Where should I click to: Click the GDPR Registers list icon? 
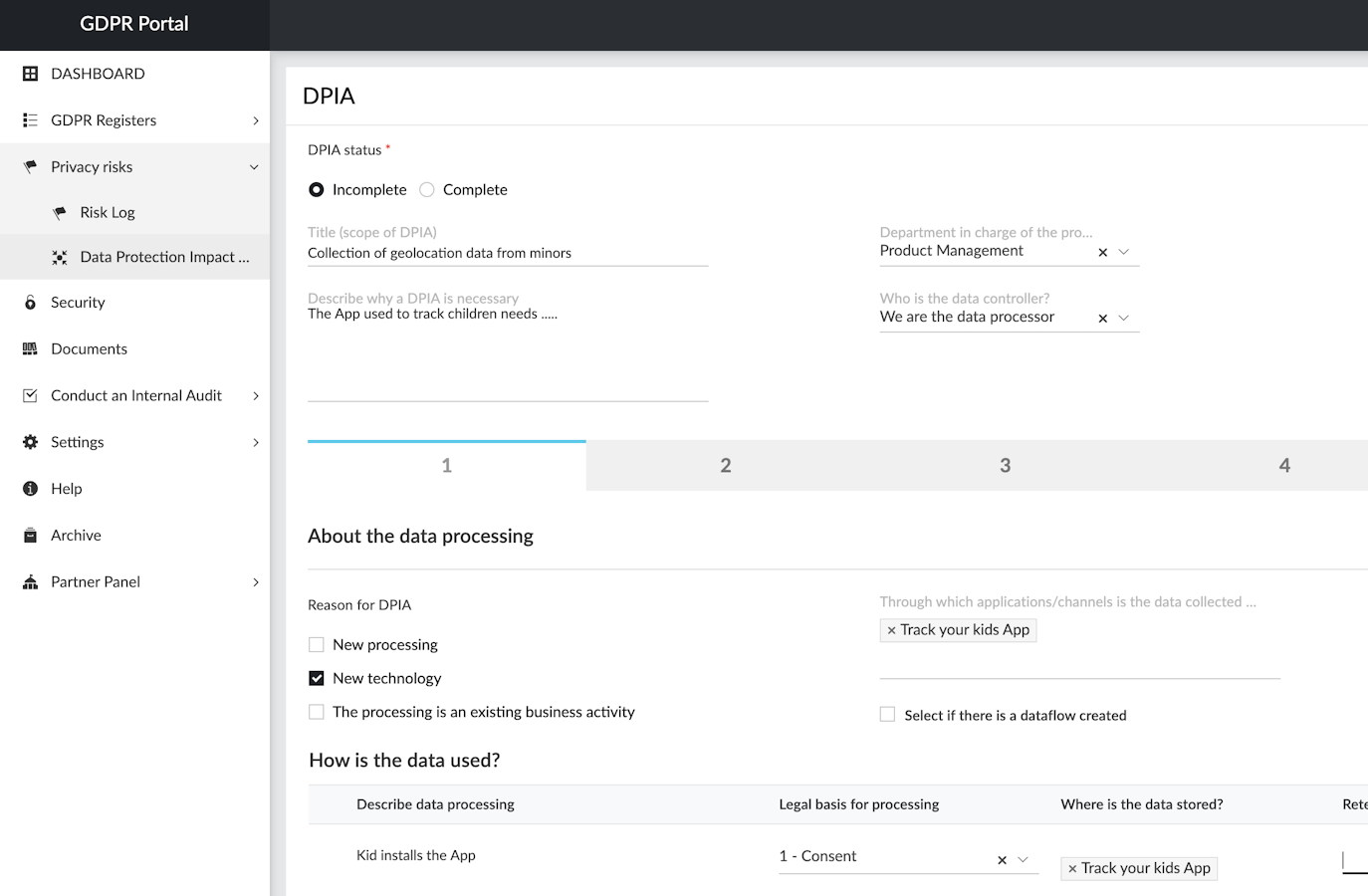click(x=30, y=120)
